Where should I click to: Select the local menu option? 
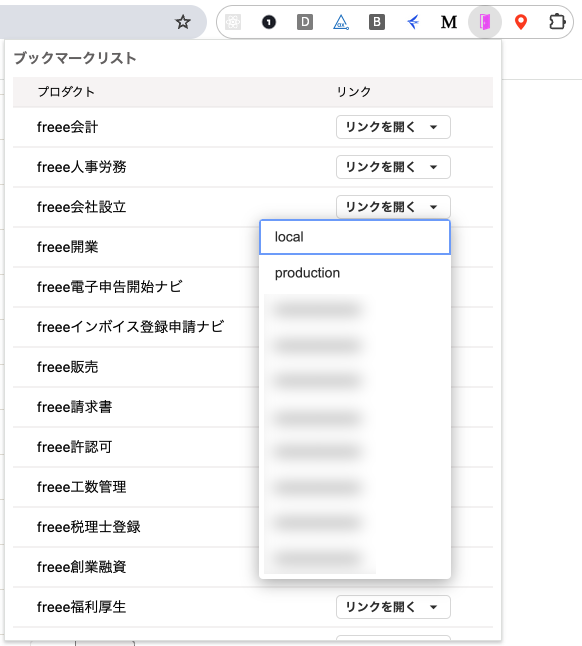[x=355, y=237]
